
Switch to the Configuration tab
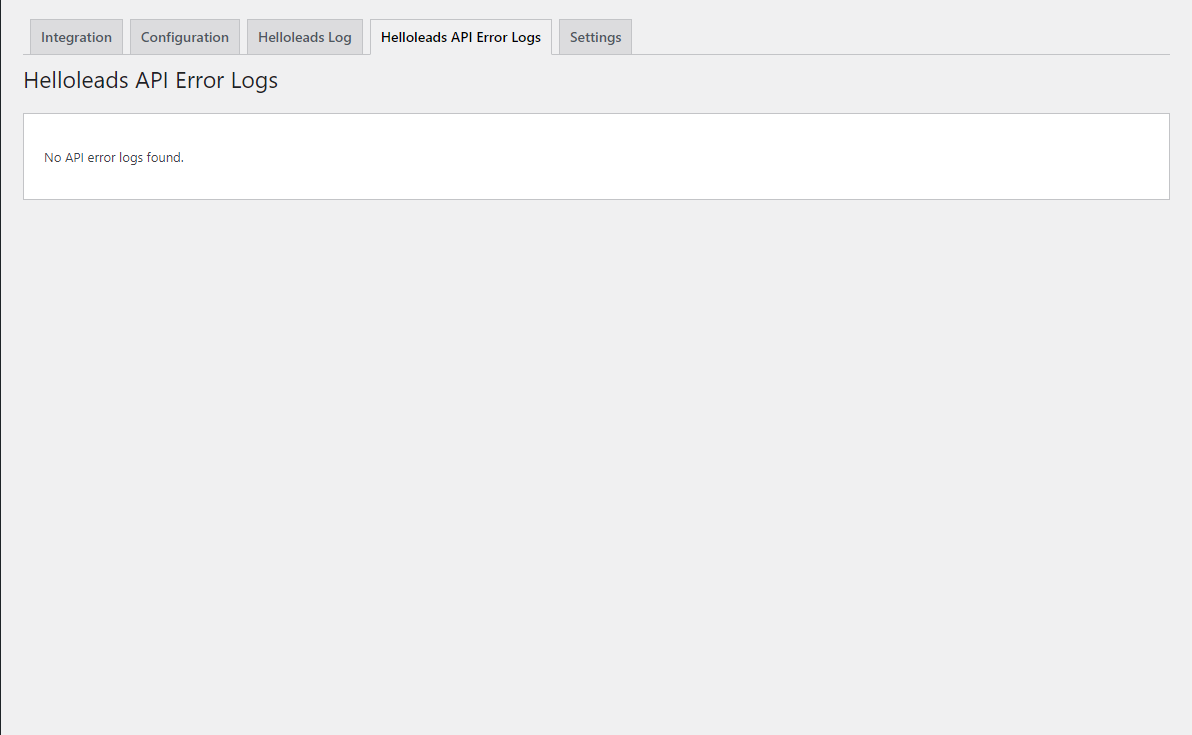[185, 37]
